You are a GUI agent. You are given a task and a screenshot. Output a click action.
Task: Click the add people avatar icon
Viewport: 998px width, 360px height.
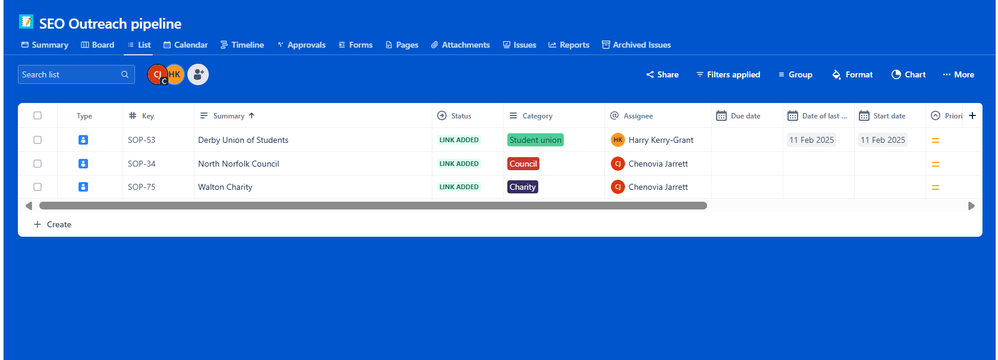click(198, 74)
